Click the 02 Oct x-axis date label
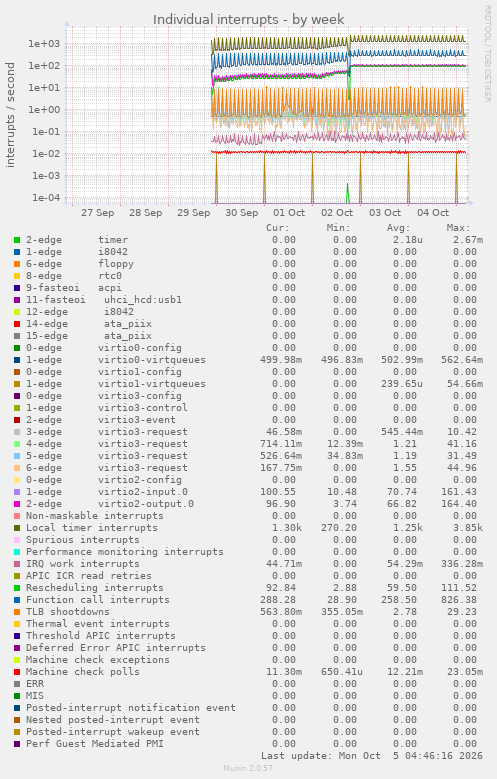The image size is (497, 779). pos(337,213)
